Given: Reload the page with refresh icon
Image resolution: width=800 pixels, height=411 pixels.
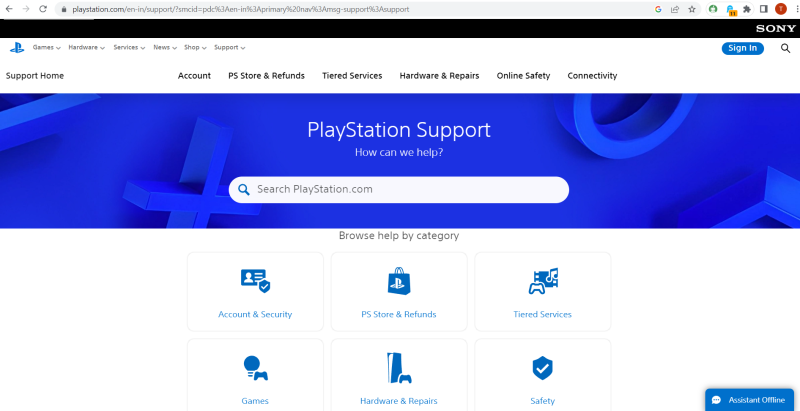Looking at the screenshot, I should (x=43, y=9).
